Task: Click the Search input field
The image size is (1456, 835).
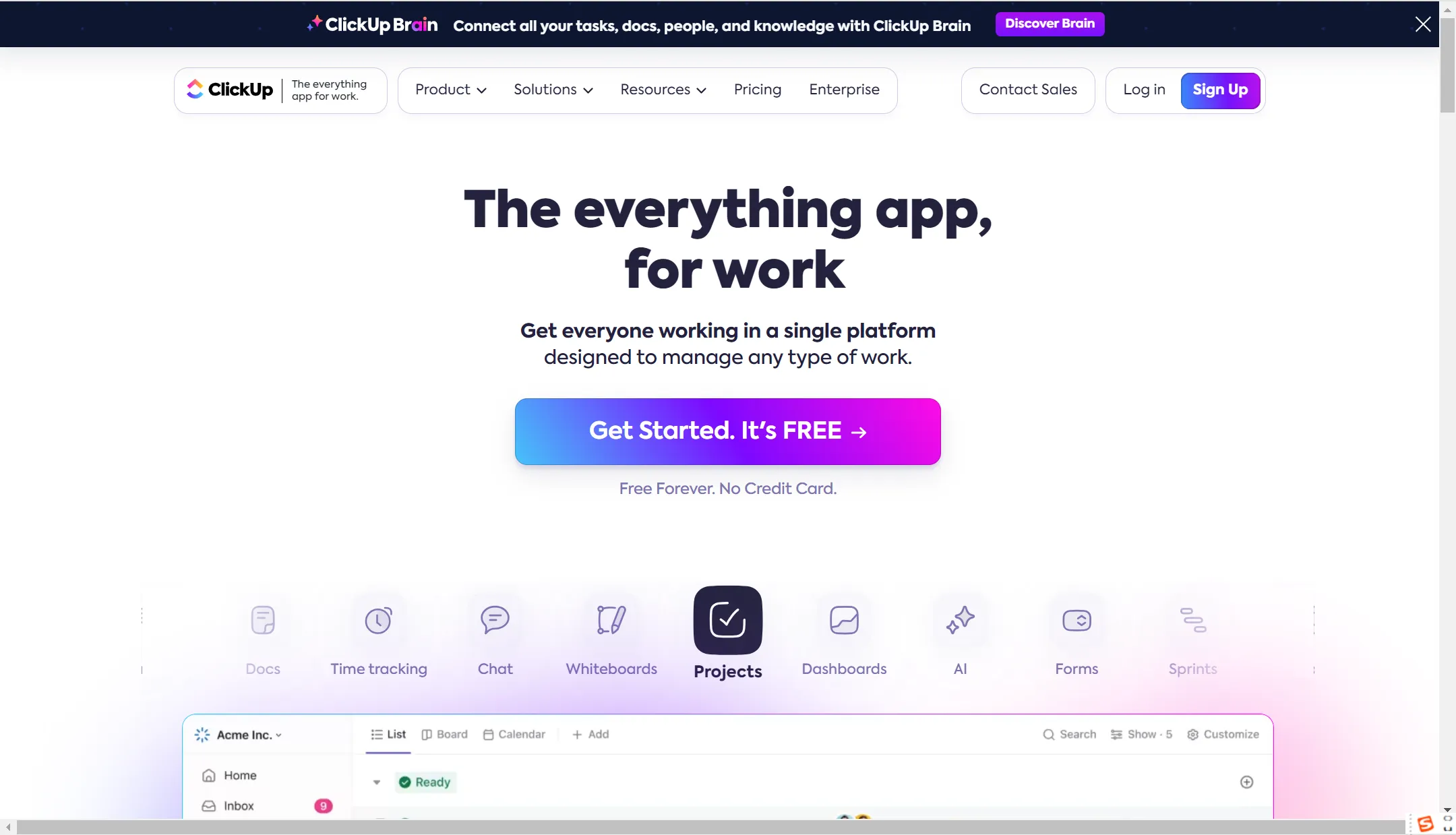Action: pos(1069,734)
